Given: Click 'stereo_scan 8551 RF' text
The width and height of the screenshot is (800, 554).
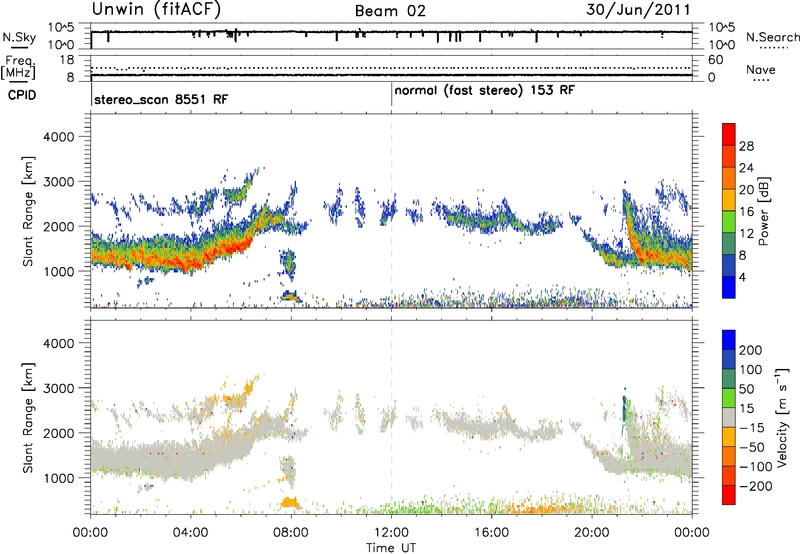Looking at the screenshot, I should (x=161, y=99).
